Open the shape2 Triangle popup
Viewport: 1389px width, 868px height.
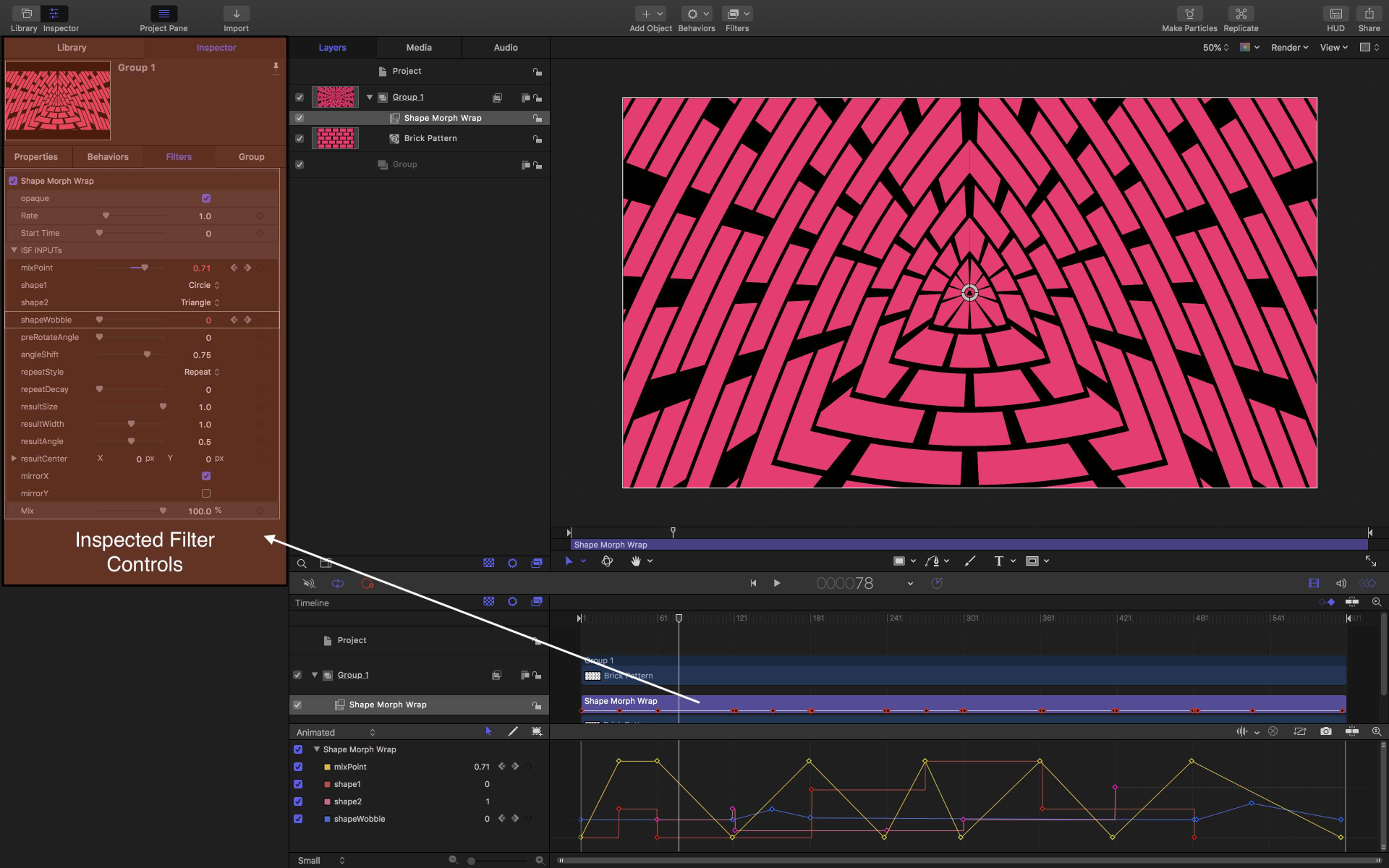pyautogui.click(x=200, y=302)
